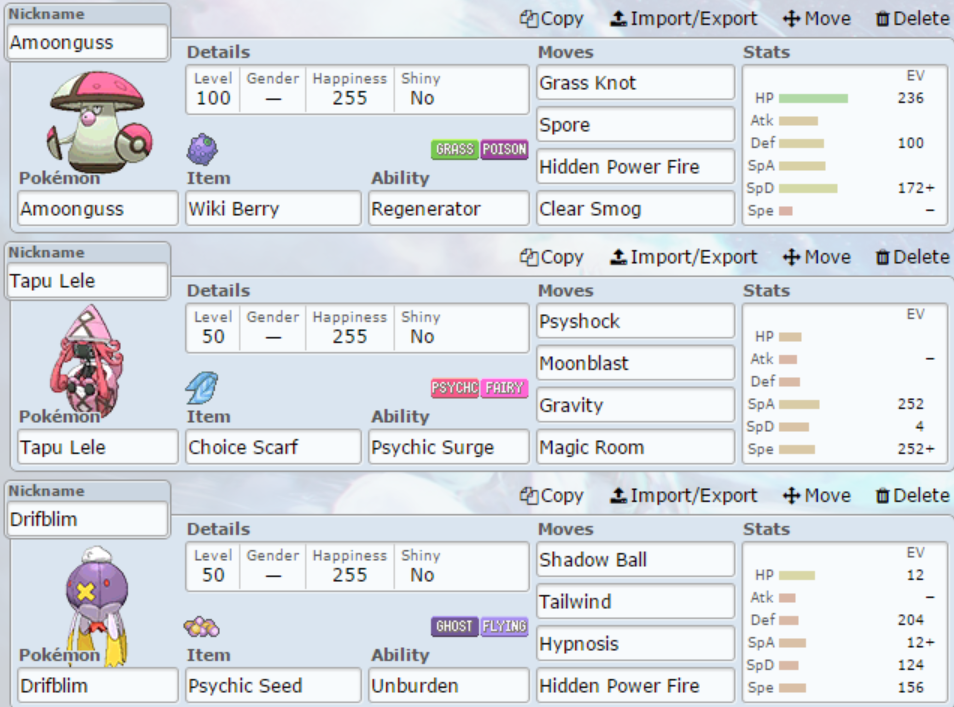This screenshot has width=954, height=707.
Task: Click the Psychic type badge on Tapu Lele
Action: pos(454,388)
